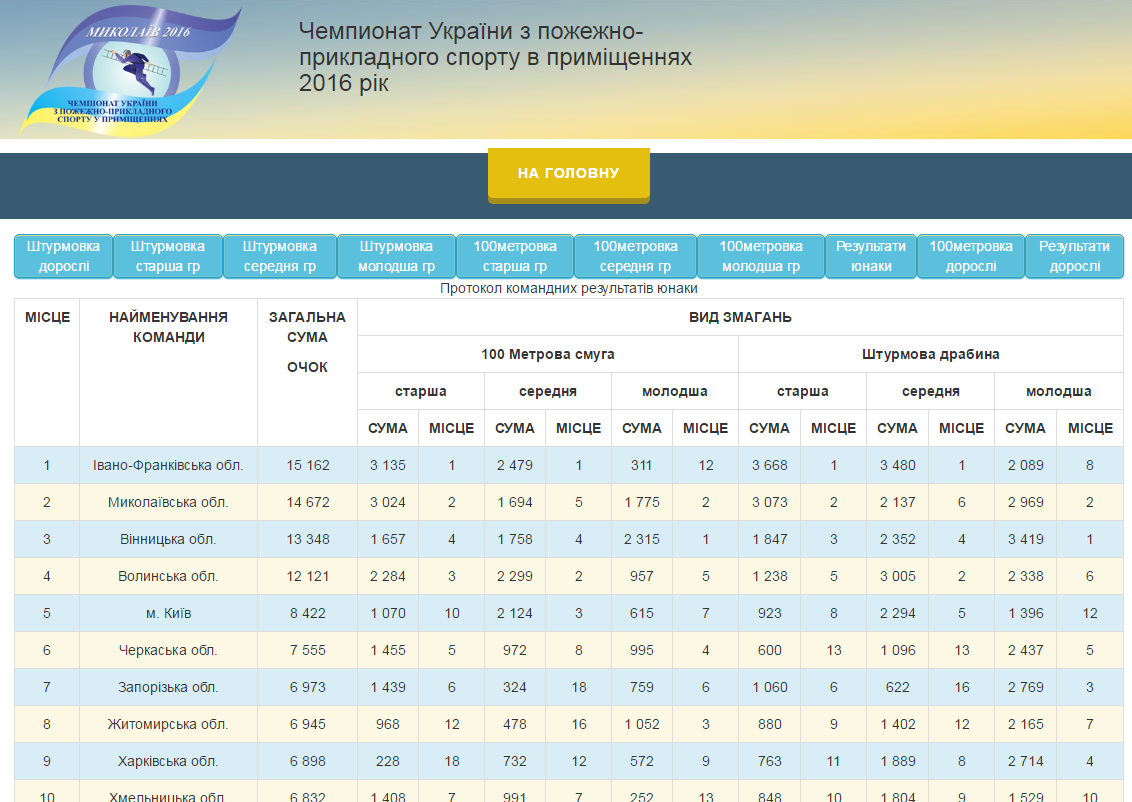Open the Штурмовка дорослі tab
The height and width of the screenshot is (802, 1132).
click(x=63, y=256)
